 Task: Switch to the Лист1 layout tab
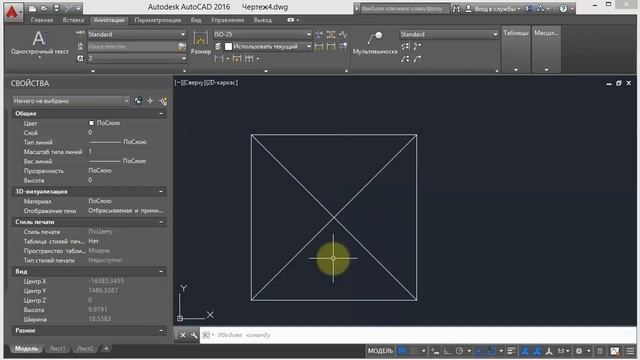point(57,349)
